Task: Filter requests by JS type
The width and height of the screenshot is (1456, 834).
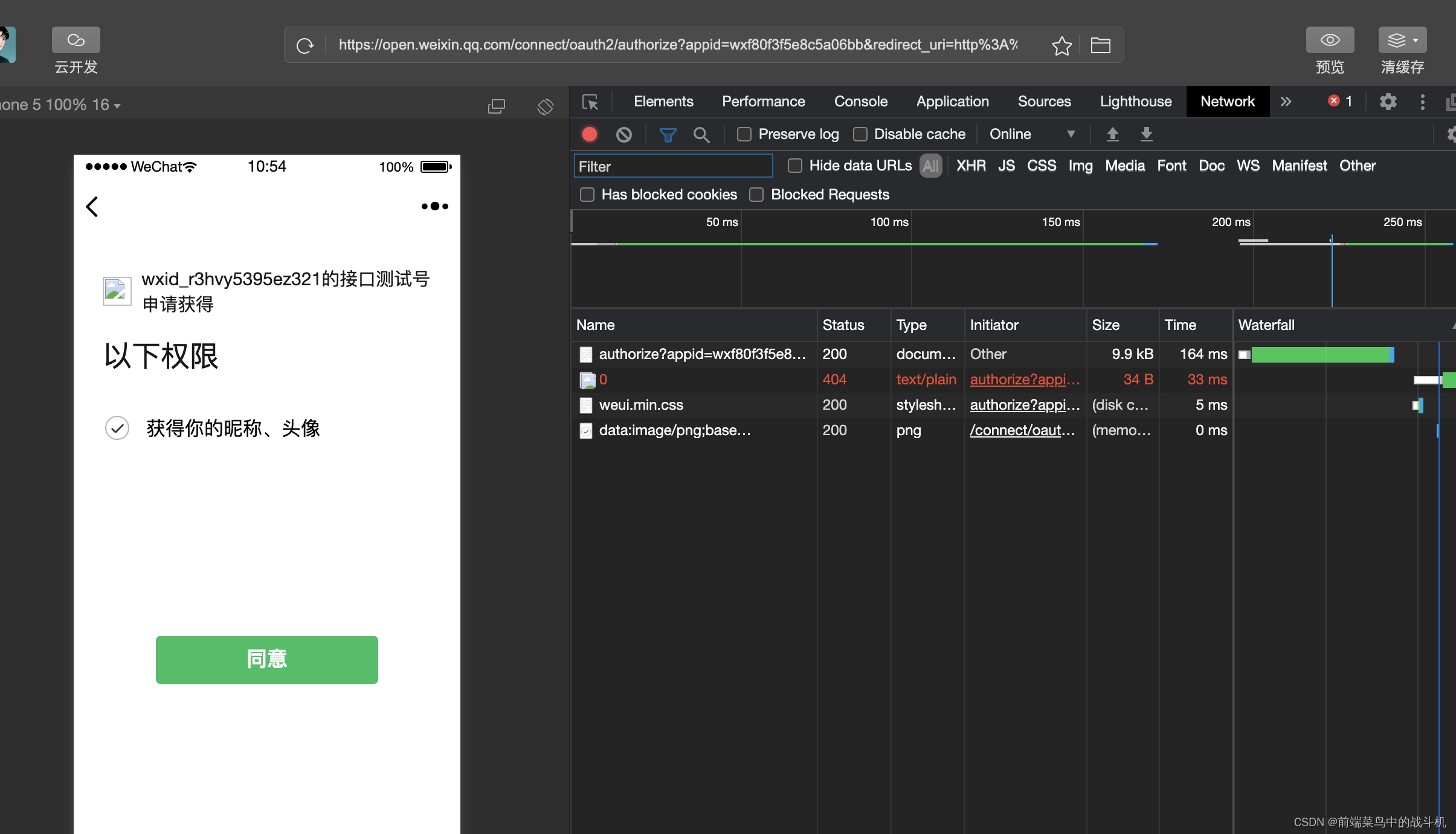Action: pyautogui.click(x=1007, y=166)
